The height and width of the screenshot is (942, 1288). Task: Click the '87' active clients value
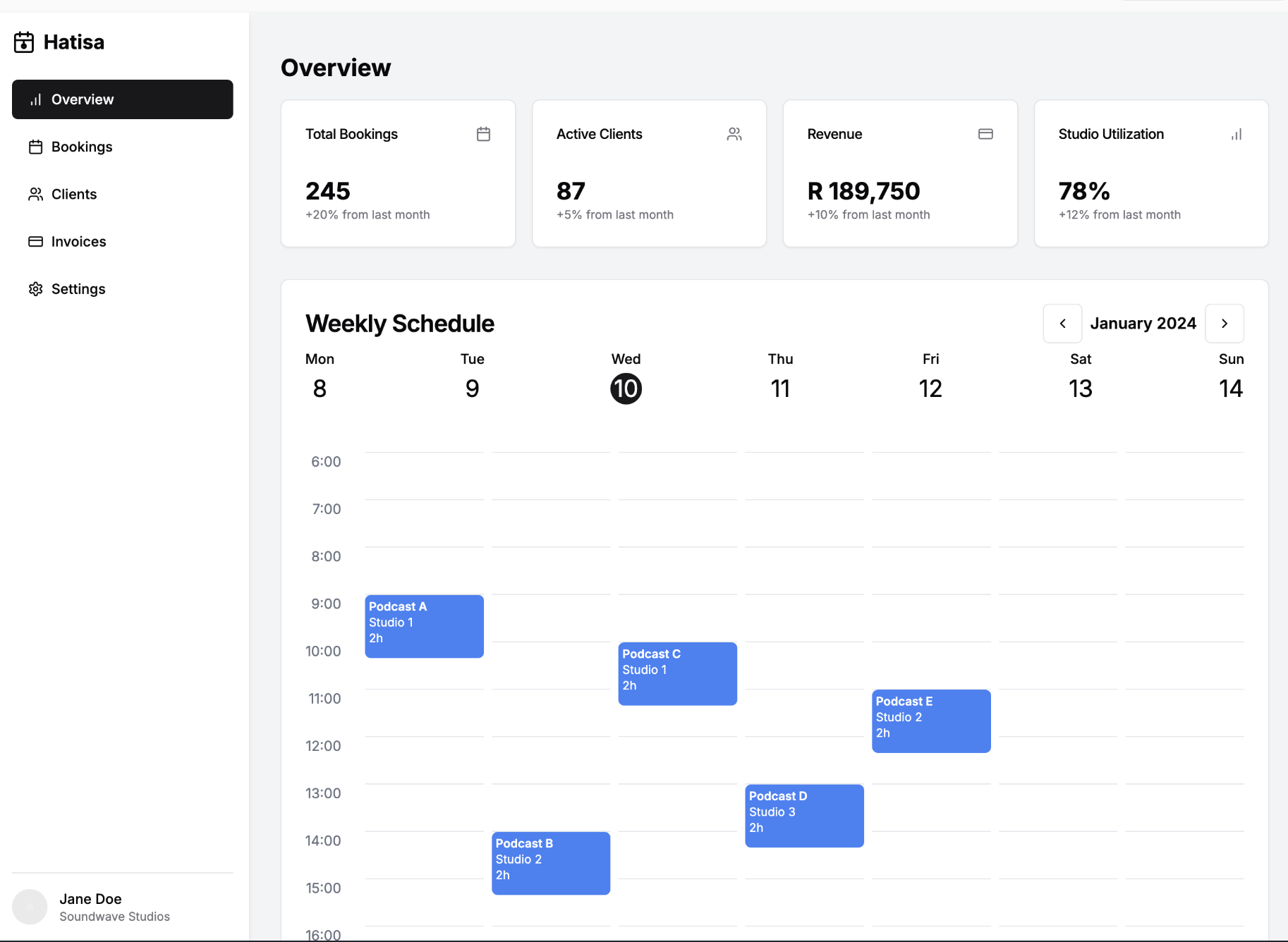(x=571, y=191)
